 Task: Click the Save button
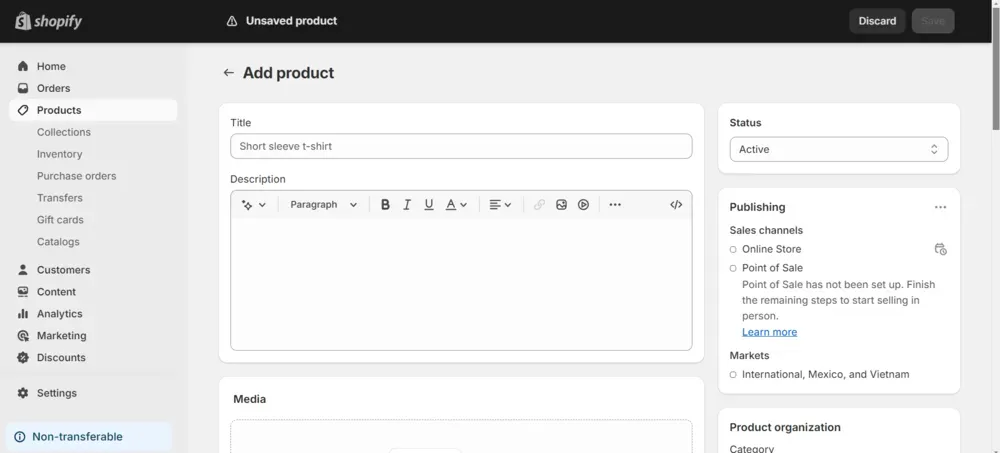coord(933,21)
